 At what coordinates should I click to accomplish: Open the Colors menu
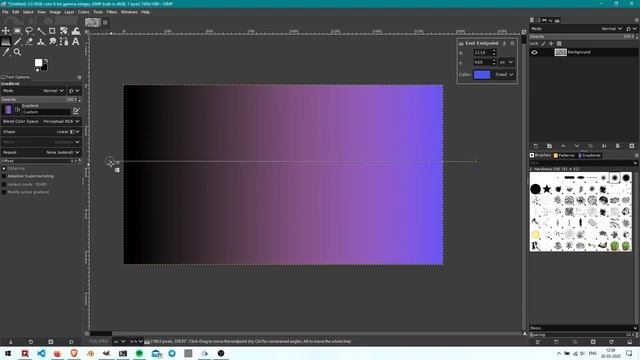pos(84,12)
